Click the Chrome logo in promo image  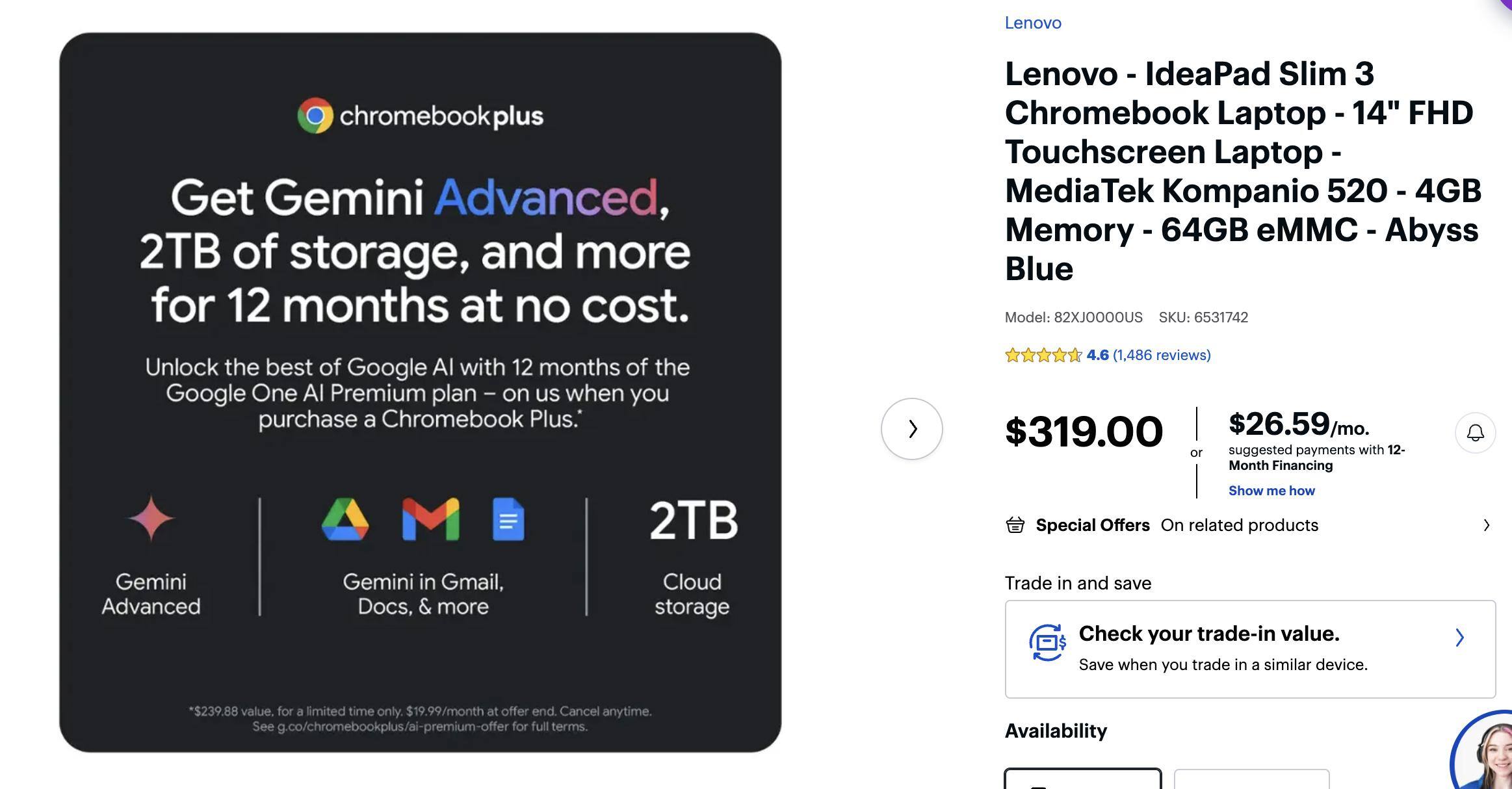[315, 116]
